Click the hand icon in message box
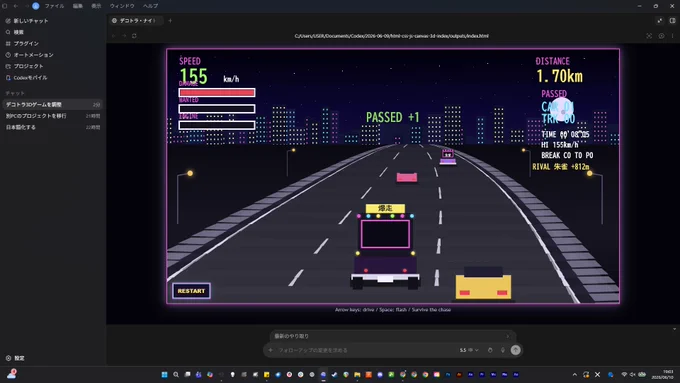Screen dimensions: 680x383 pos(490,350)
